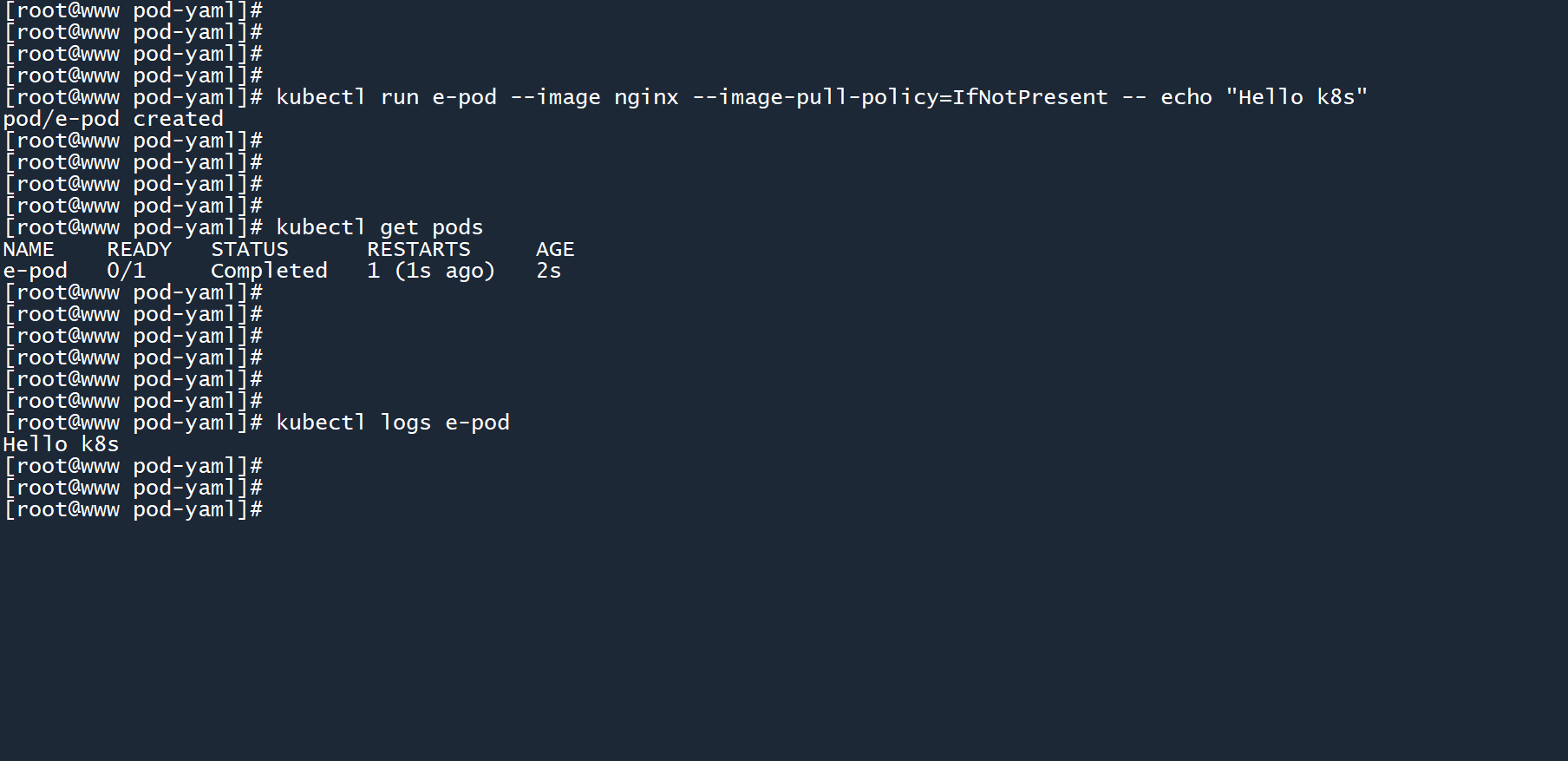Click the quoted "Hello k8s" argument

tap(1297, 97)
